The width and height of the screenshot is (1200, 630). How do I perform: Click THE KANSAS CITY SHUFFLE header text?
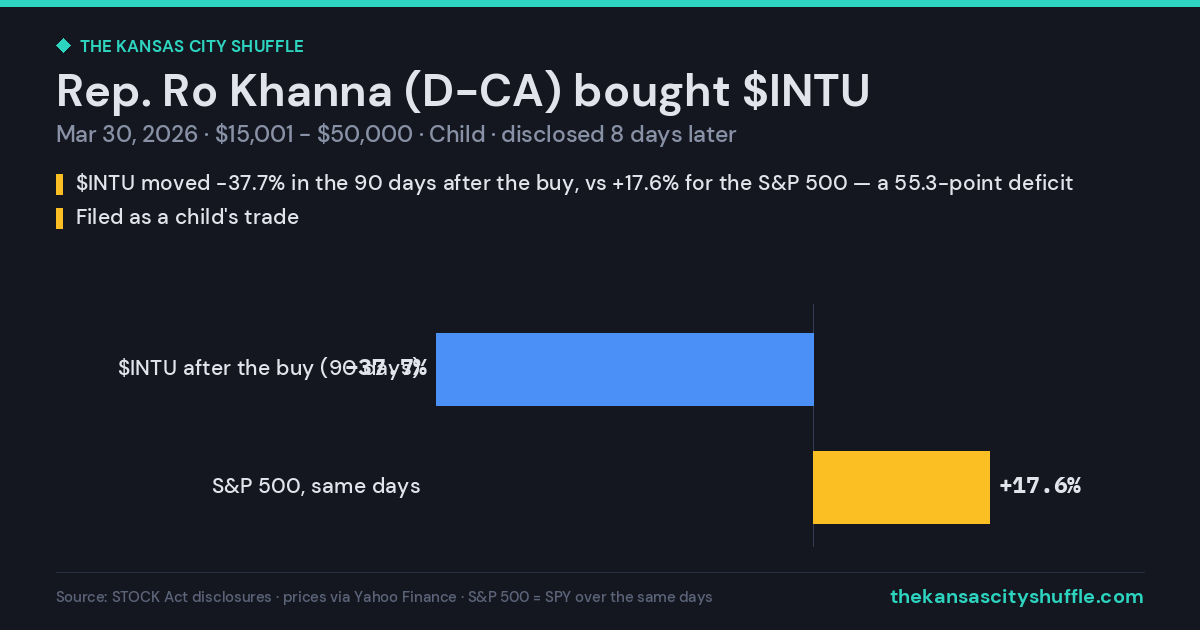point(192,46)
